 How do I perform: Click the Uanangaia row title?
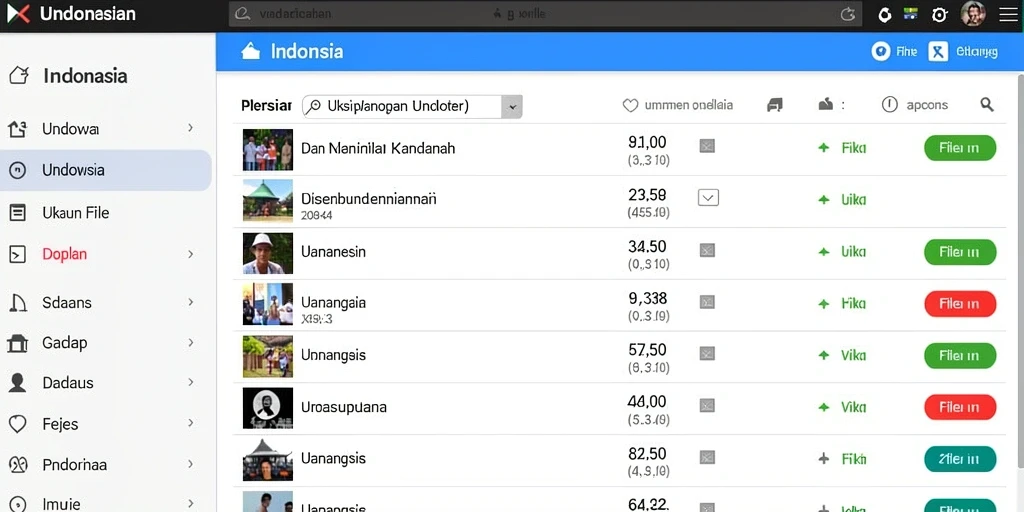pos(333,302)
